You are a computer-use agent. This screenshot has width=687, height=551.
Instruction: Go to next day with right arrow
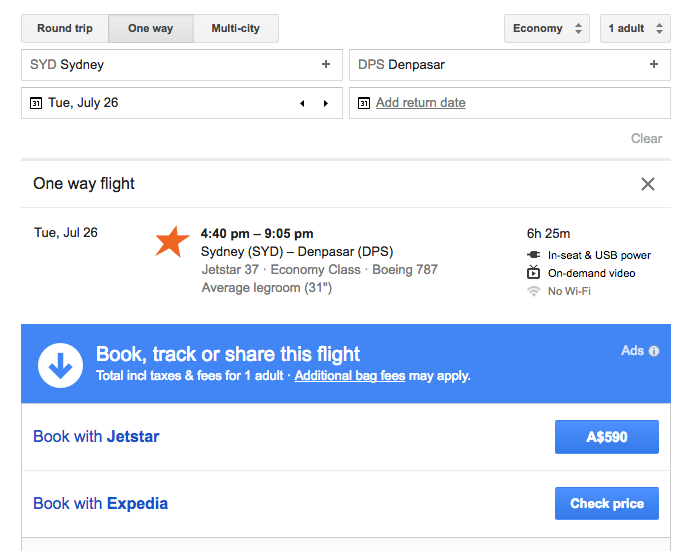tap(326, 103)
